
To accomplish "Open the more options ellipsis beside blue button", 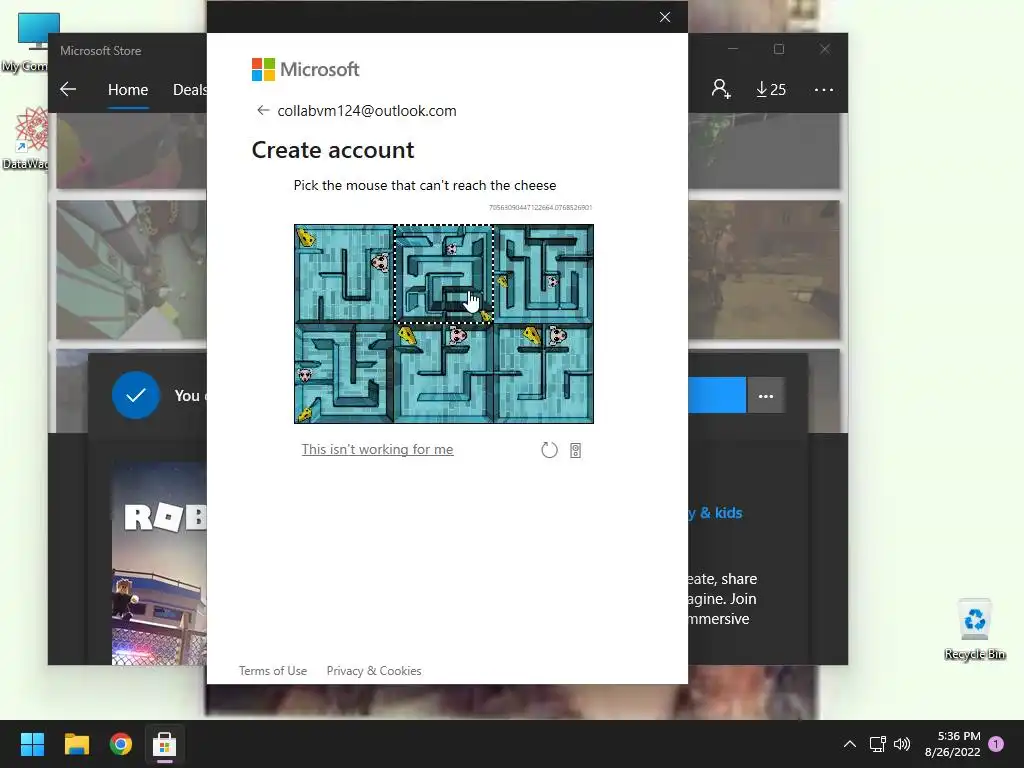I will pos(765,396).
